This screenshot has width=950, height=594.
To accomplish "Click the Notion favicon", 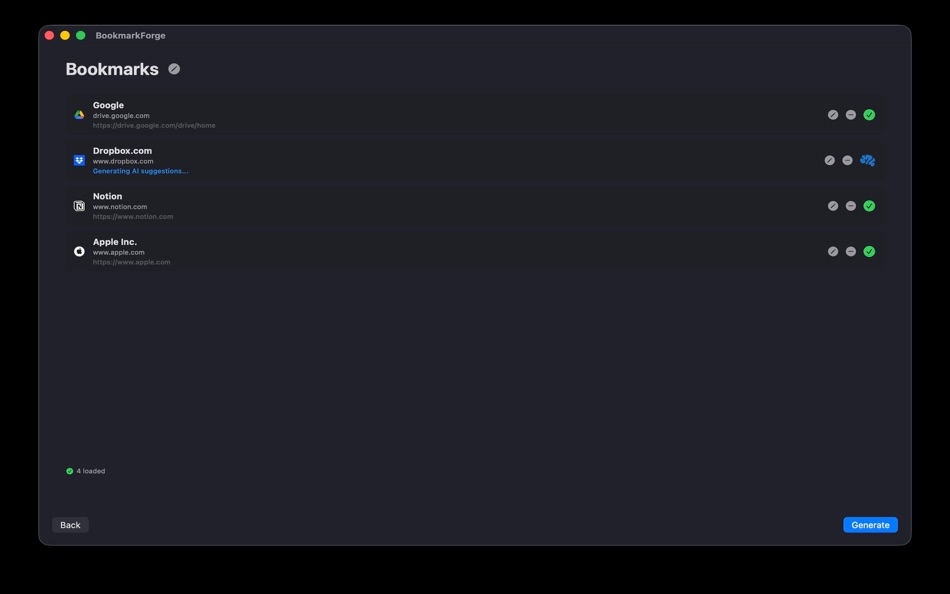I will [x=78, y=205].
